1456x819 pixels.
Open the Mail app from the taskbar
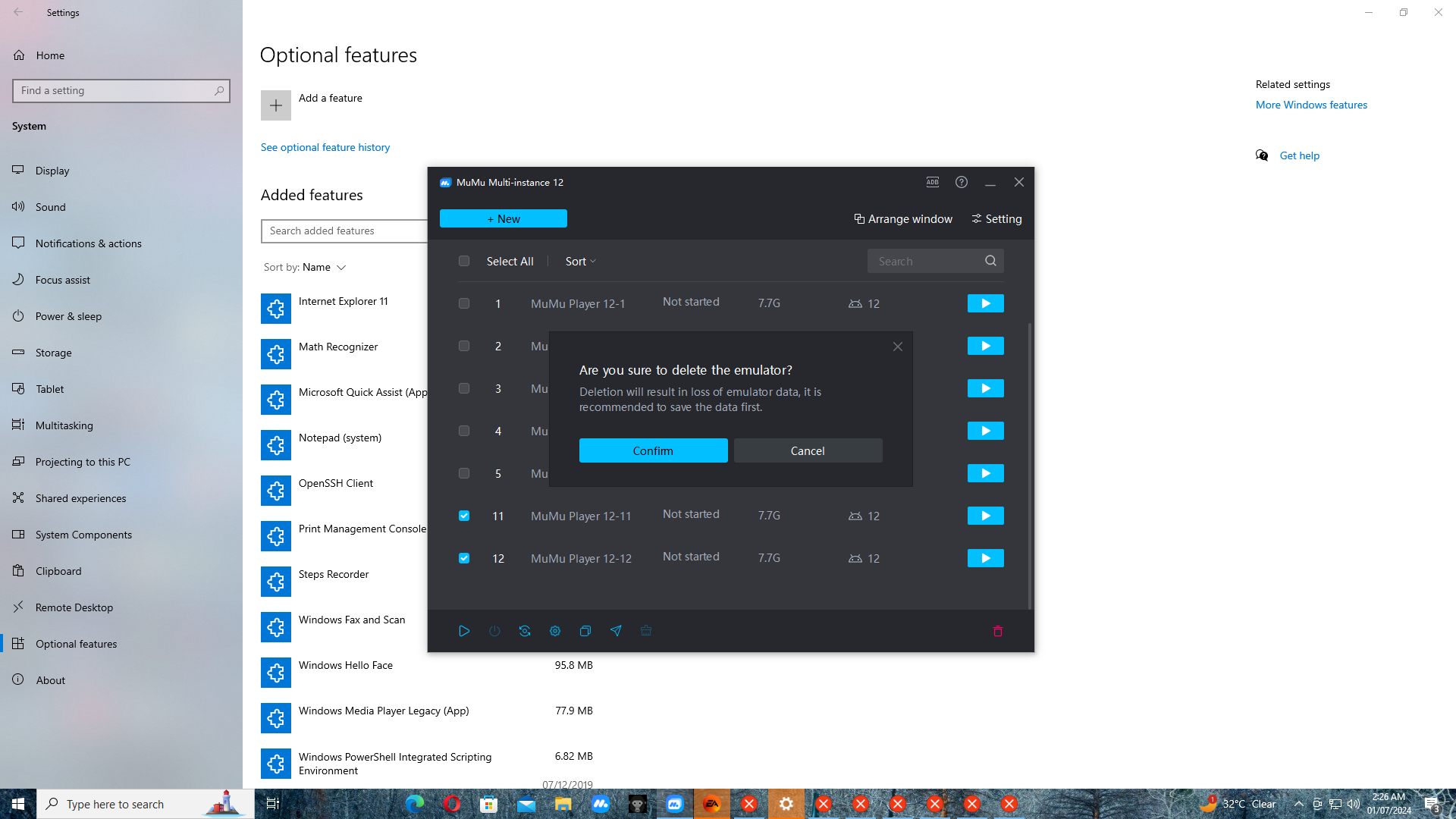(526, 804)
